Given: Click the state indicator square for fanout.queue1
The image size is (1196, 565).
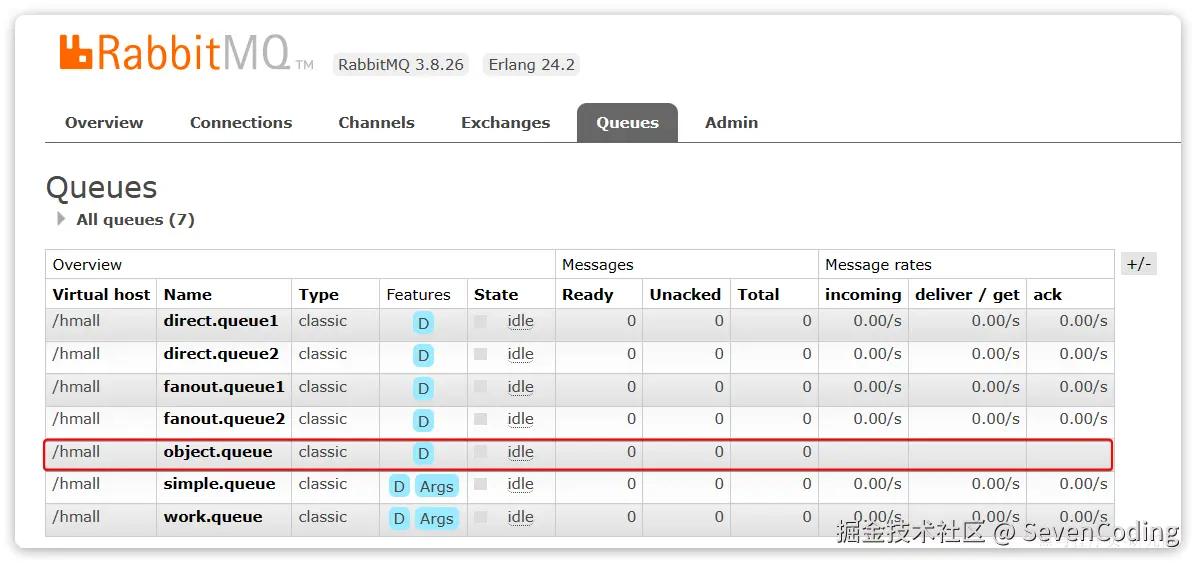Looking at the screenshot, I should coord(481,387).
